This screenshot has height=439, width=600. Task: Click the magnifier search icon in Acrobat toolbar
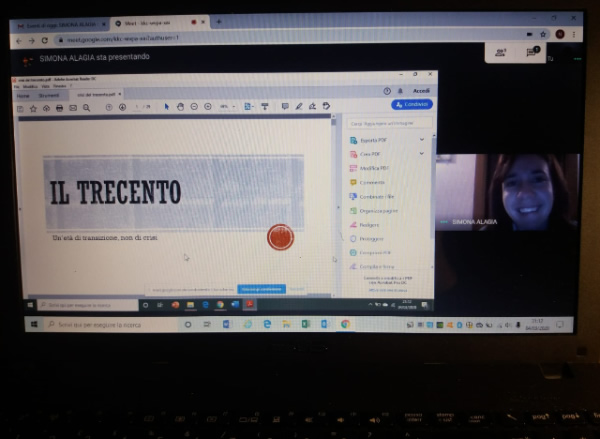tap(86, 108)
